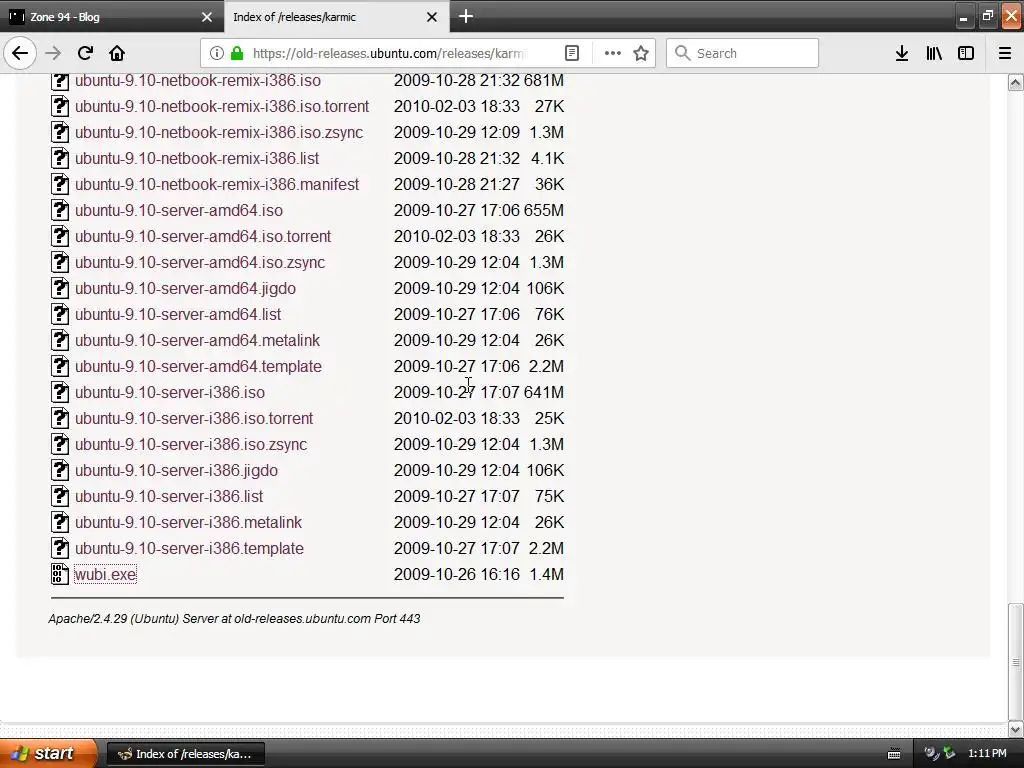Close the Zone 94 - Blog tab
This screenshot has height=768, width=1024.
(207, 17)
